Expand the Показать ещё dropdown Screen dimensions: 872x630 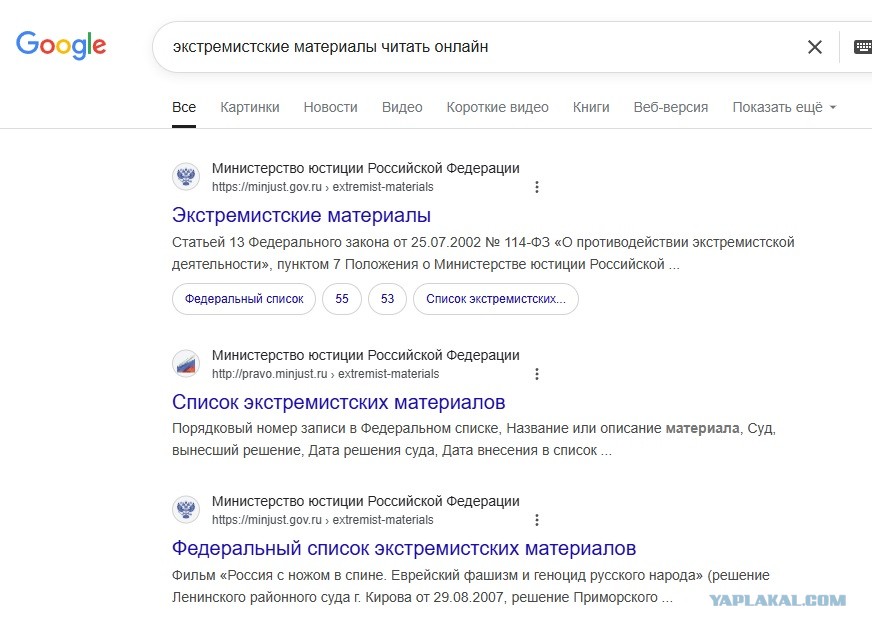[x=784, y=107]
